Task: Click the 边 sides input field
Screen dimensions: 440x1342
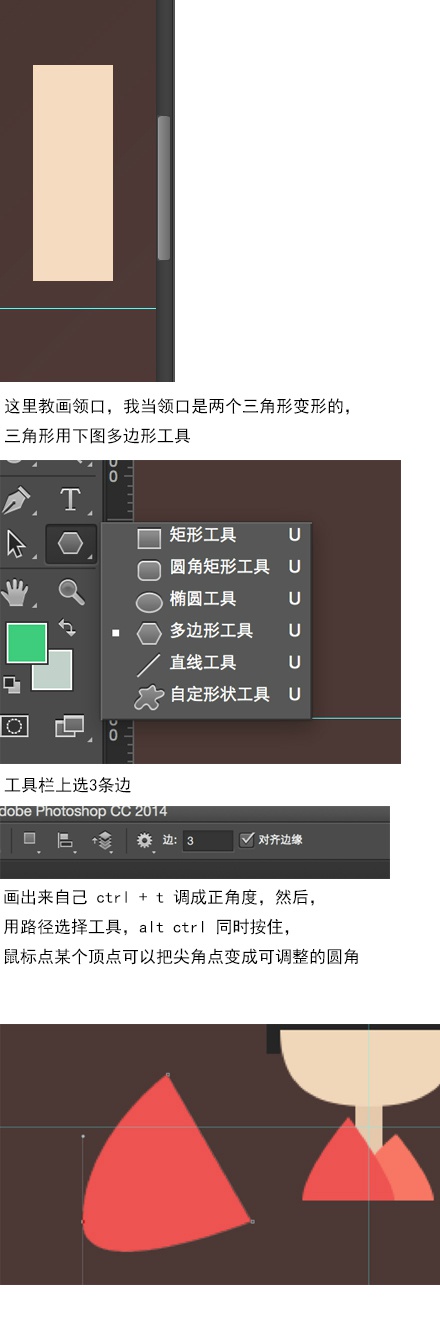Action: [207, 841]
